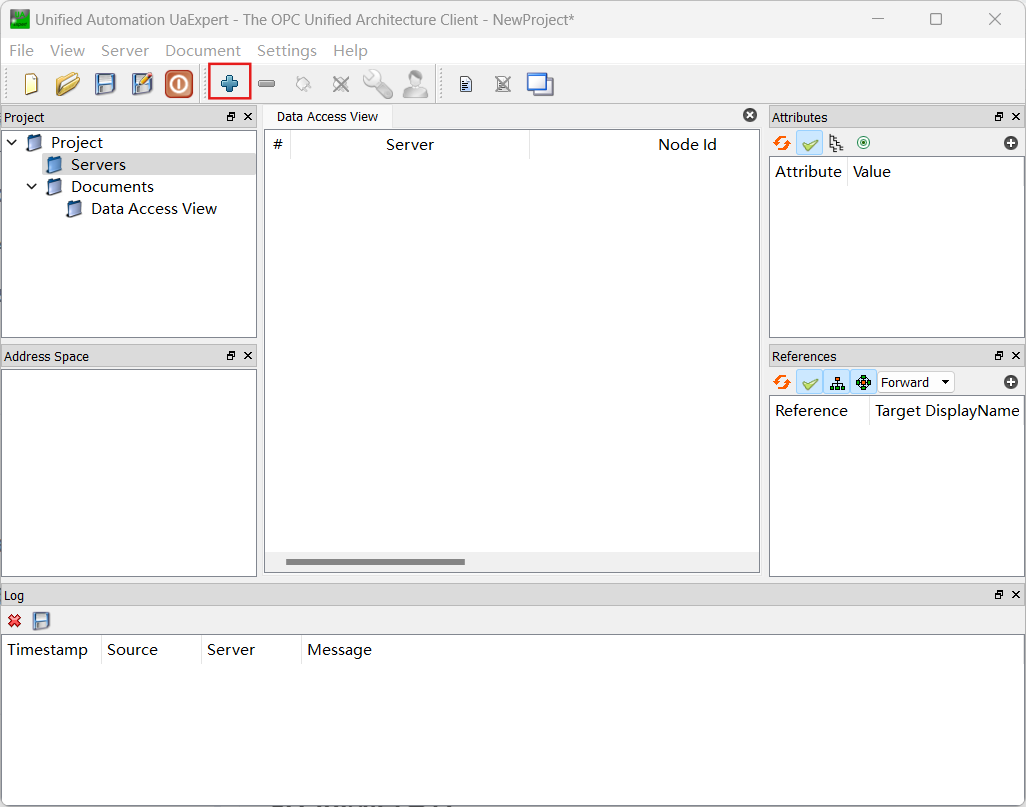This screenshot has height=807, width=1026.
Task: Click the change user person icon
Action: point(415,84)
